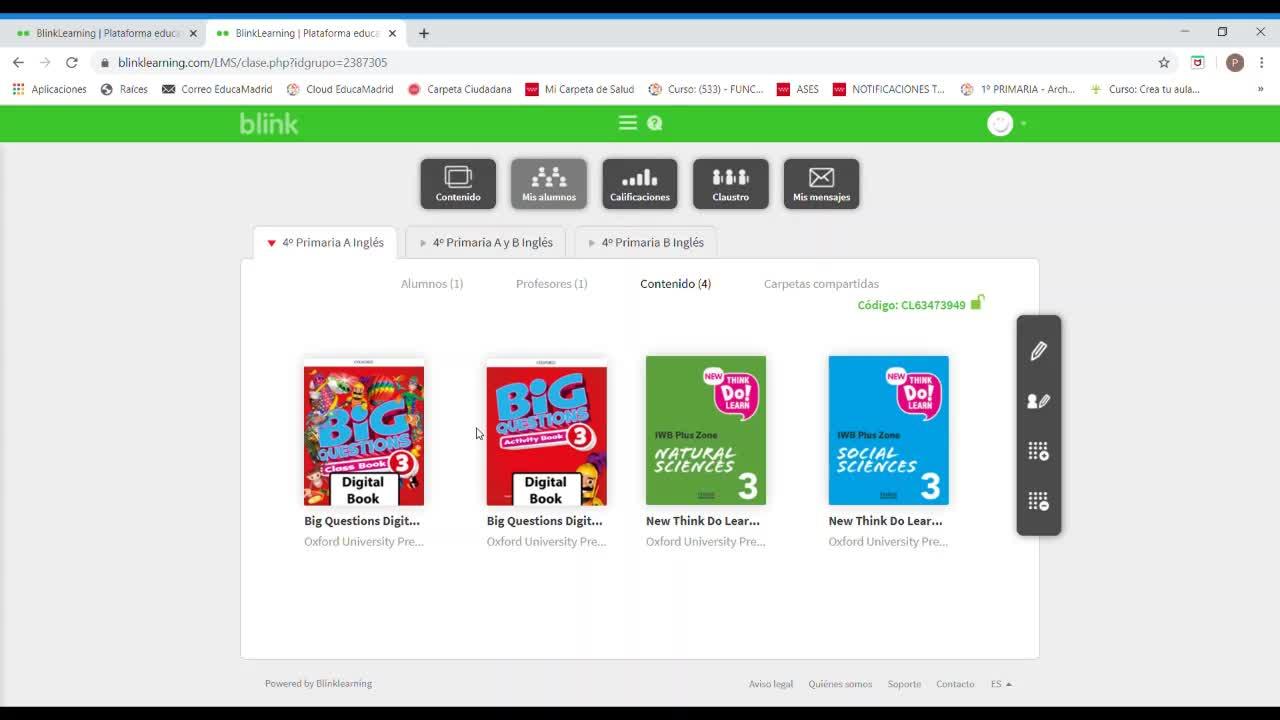Click the grid-minus remove content icon
1280x720 pixels.
(1039, 501)
